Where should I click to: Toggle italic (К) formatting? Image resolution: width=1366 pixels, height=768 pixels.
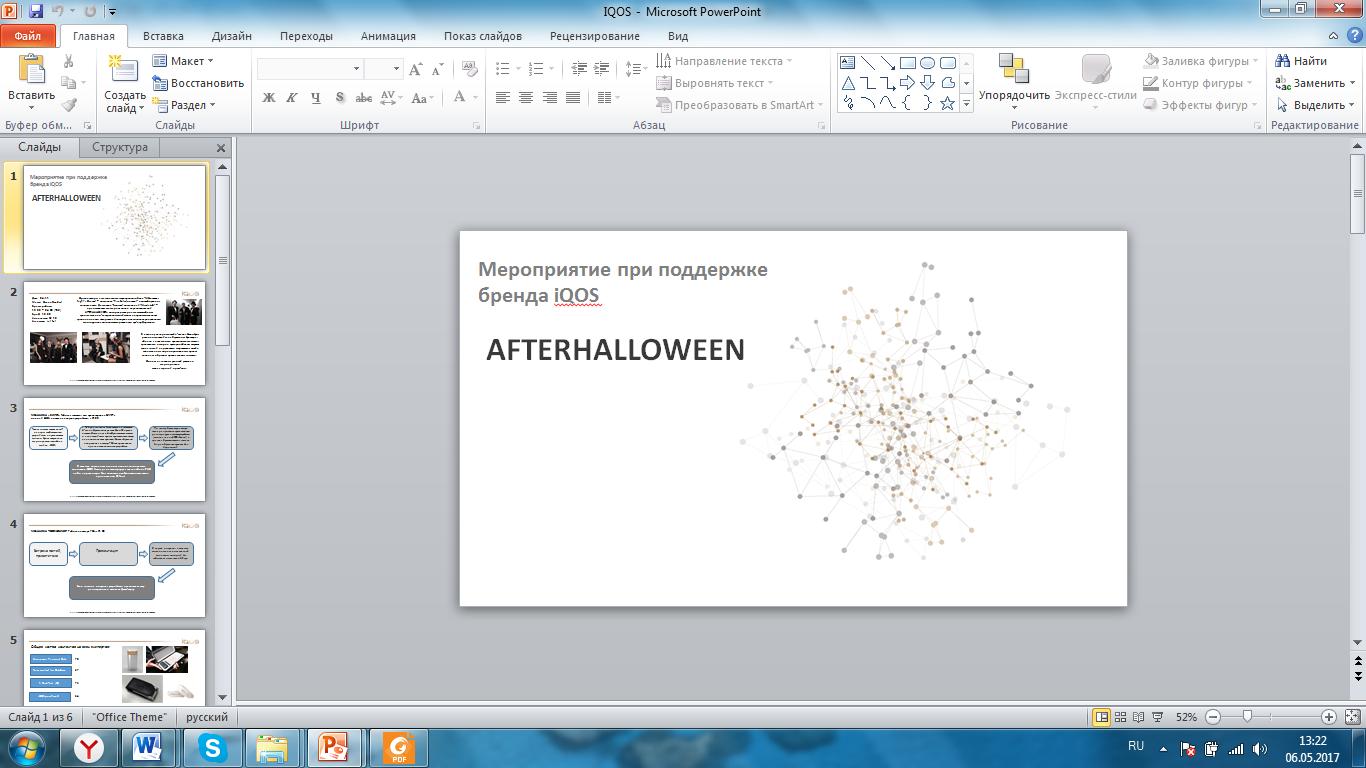[292, 98]
